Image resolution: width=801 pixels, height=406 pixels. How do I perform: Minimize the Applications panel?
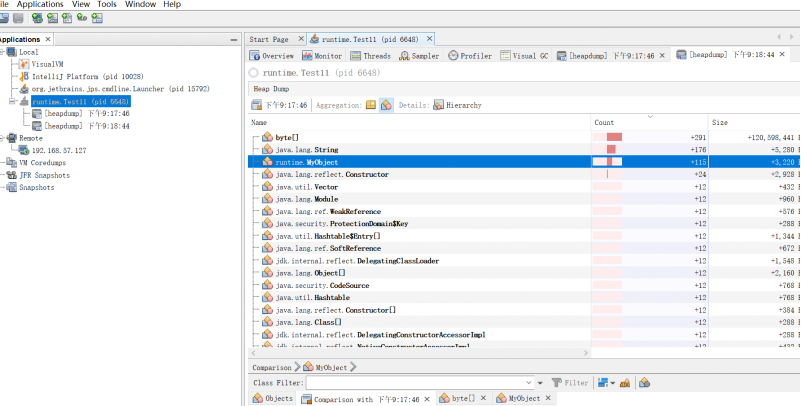(234, 39)
